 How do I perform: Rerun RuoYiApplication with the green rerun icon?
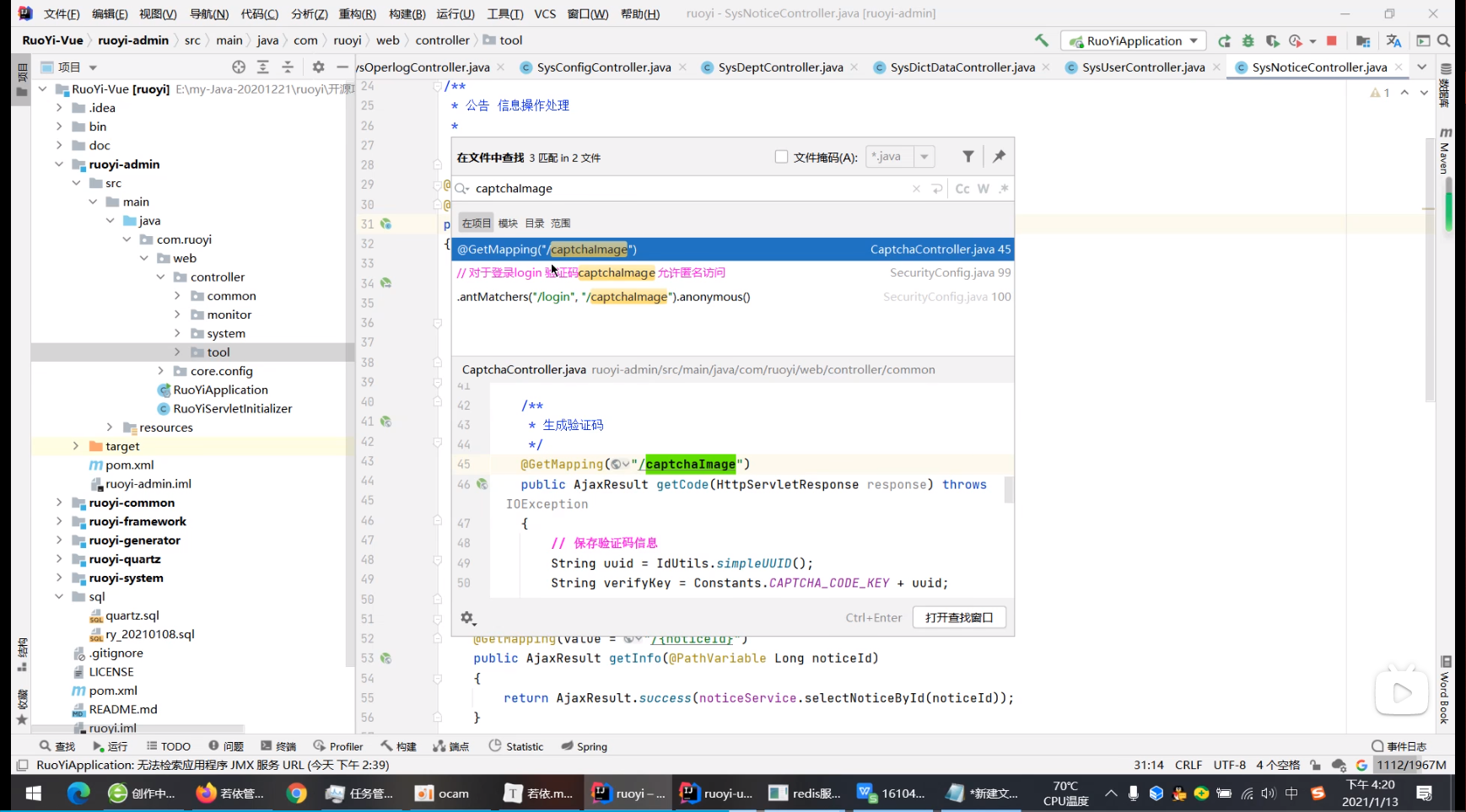coord(1225,40)
